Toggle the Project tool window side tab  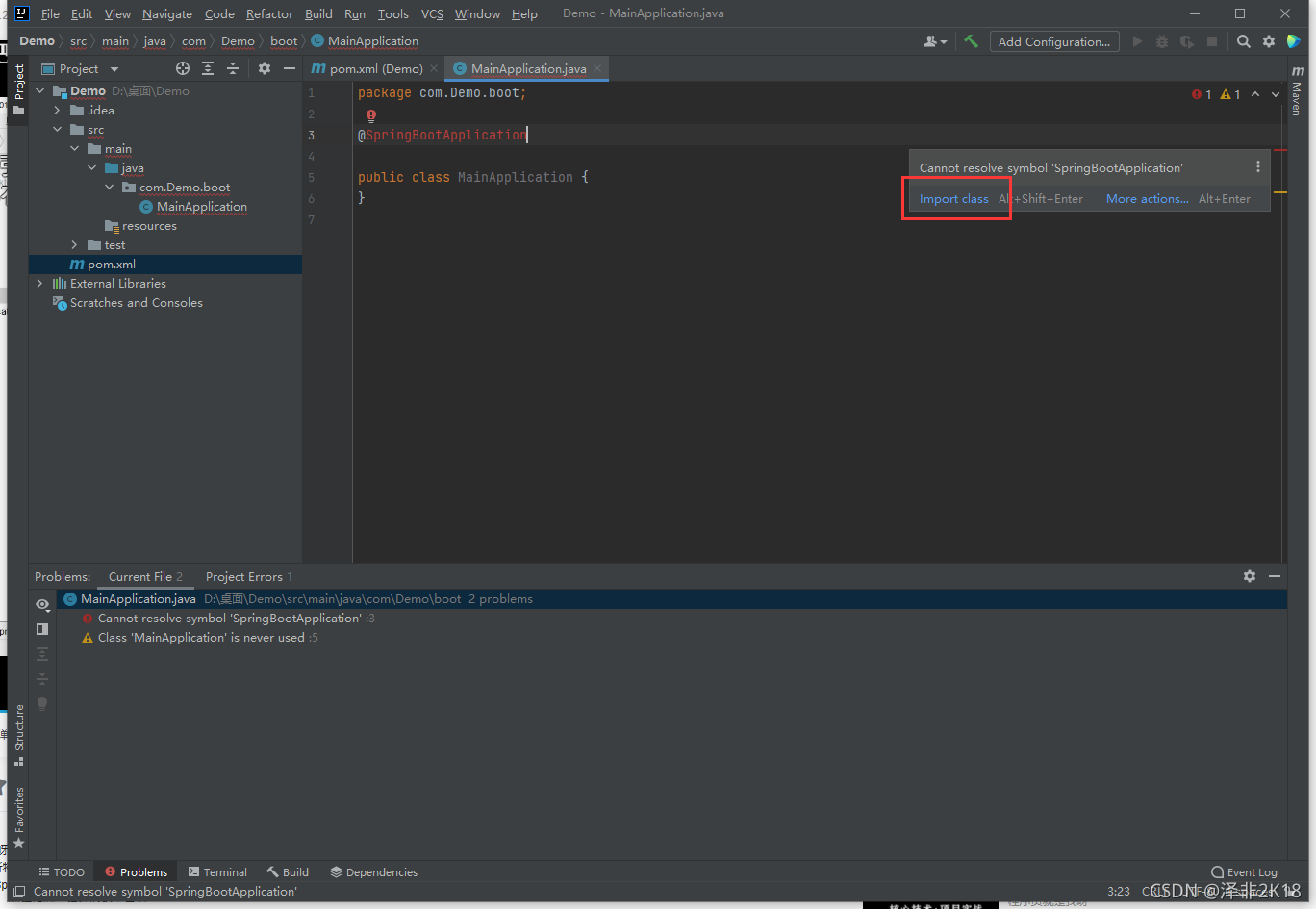pos(18,89)
